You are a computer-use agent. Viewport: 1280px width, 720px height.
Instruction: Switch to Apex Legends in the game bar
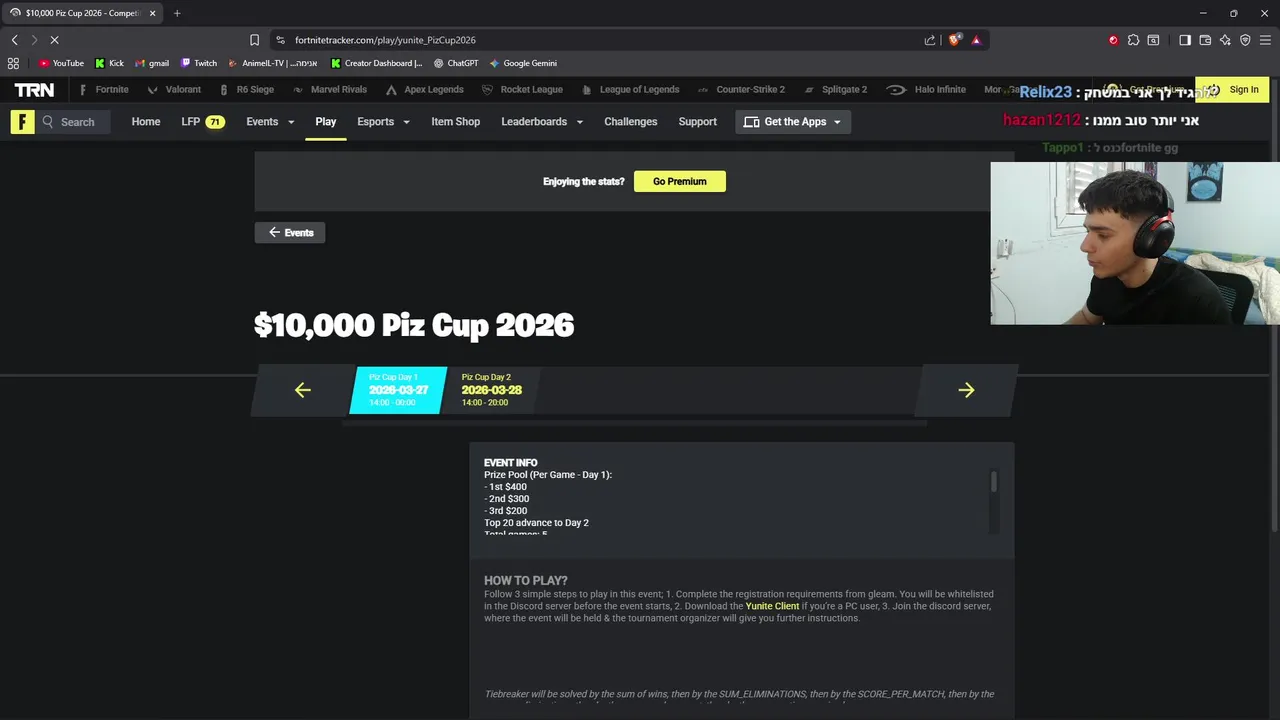coord(425,89)
